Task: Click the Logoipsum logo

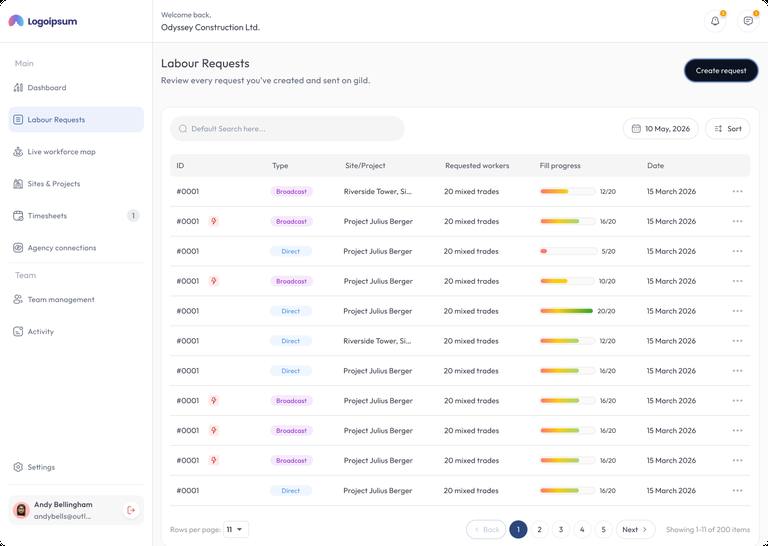Action: (43, 21)
